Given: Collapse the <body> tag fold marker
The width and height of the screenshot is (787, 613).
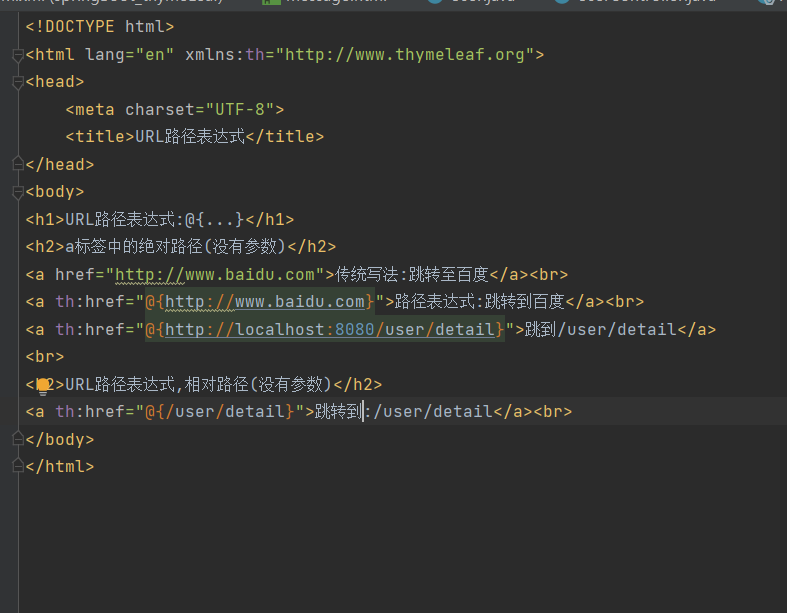Looking at the screenshot, I should click(x=18, y=192).
